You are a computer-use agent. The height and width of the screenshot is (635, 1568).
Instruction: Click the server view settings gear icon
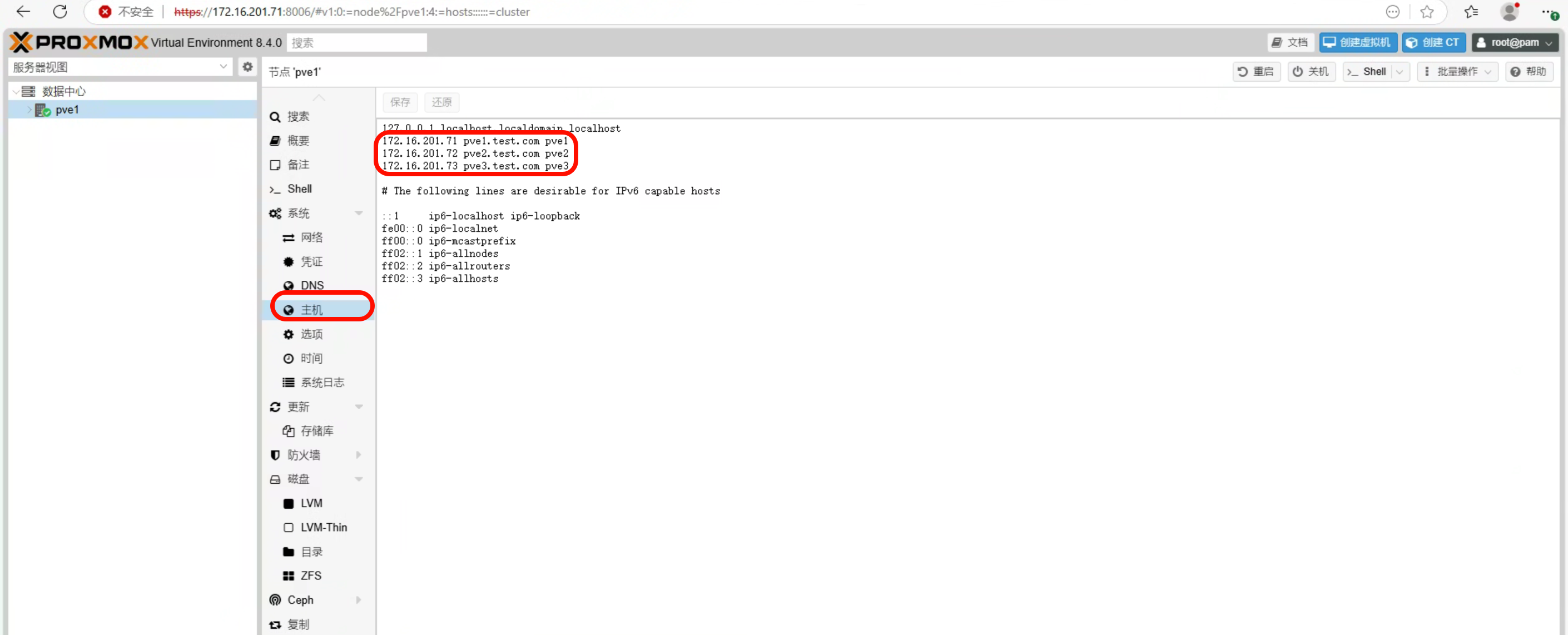247,67
